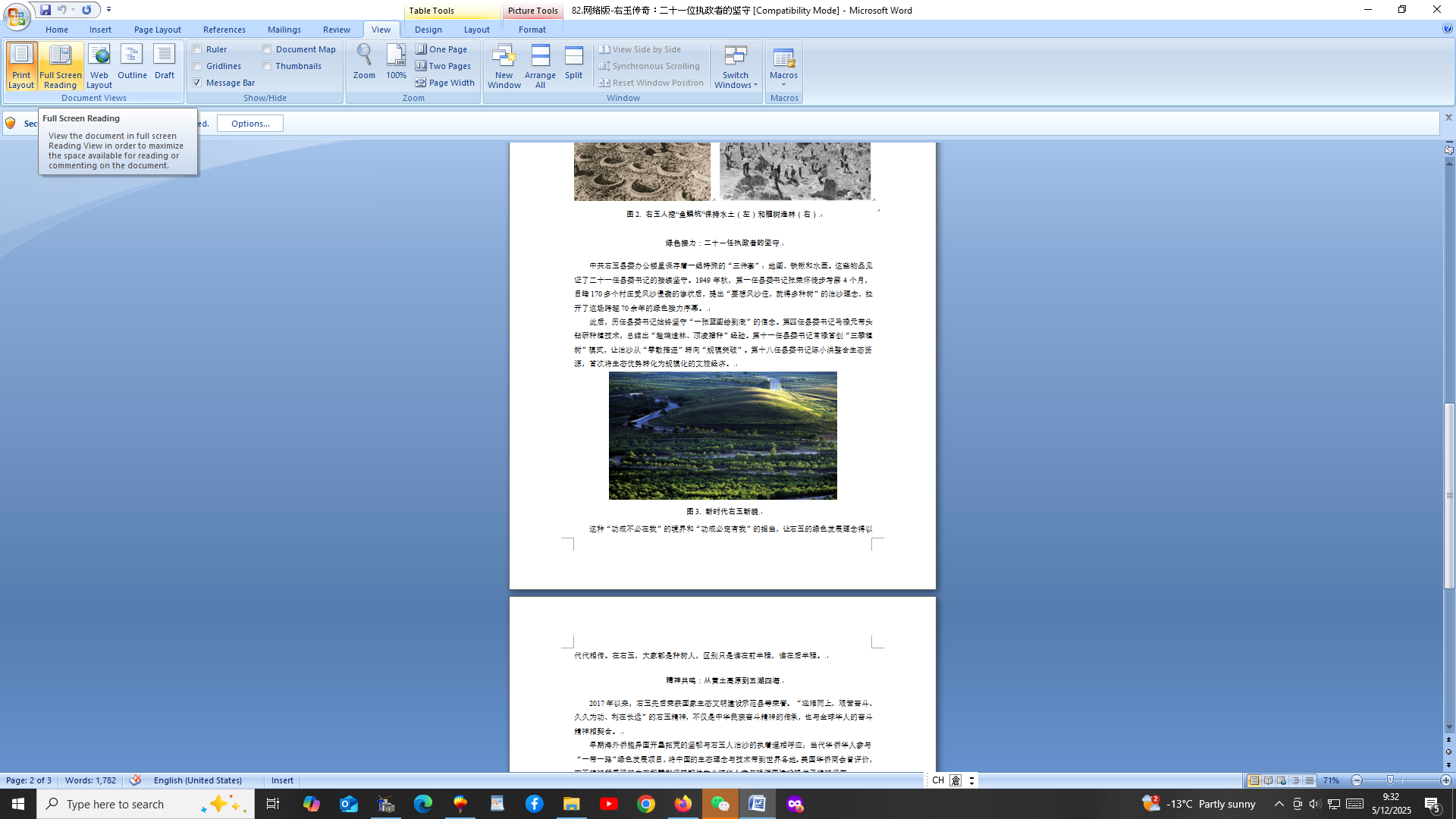Toggle the Gridlines checkbox
The height and width of the screenshot is (819, 1456).
197,66
